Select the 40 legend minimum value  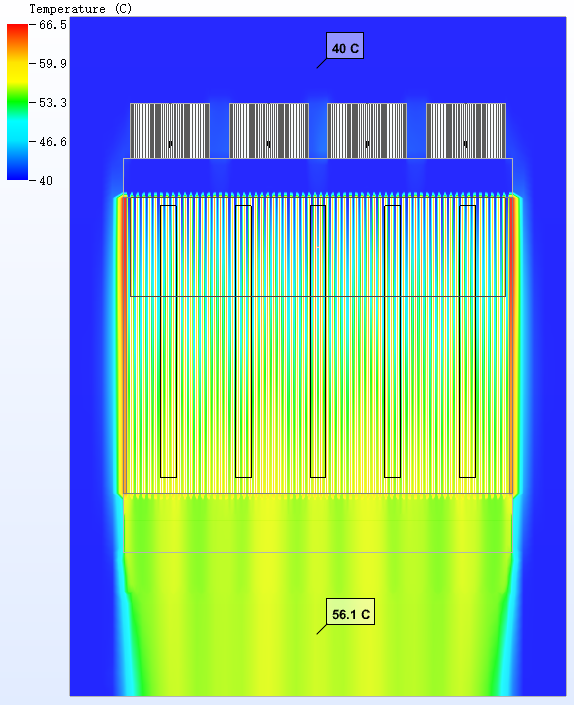click(46, 181)
